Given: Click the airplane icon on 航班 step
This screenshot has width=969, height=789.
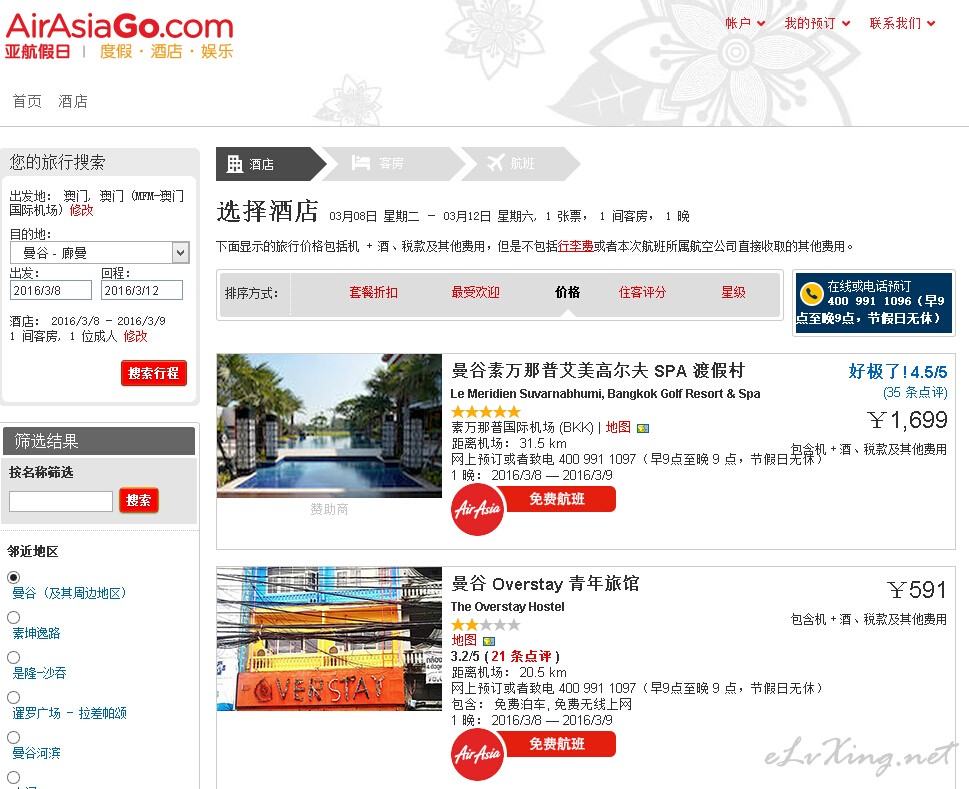Looking at the screenshot, I should 496,162.
